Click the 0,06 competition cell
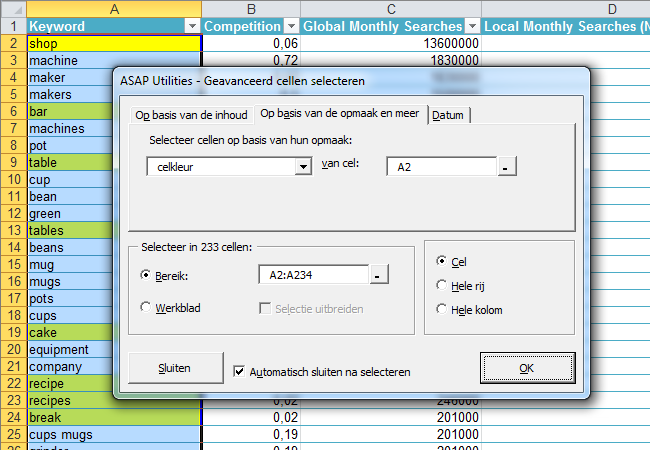Screen dimensions: 650x450 [251, 44]
